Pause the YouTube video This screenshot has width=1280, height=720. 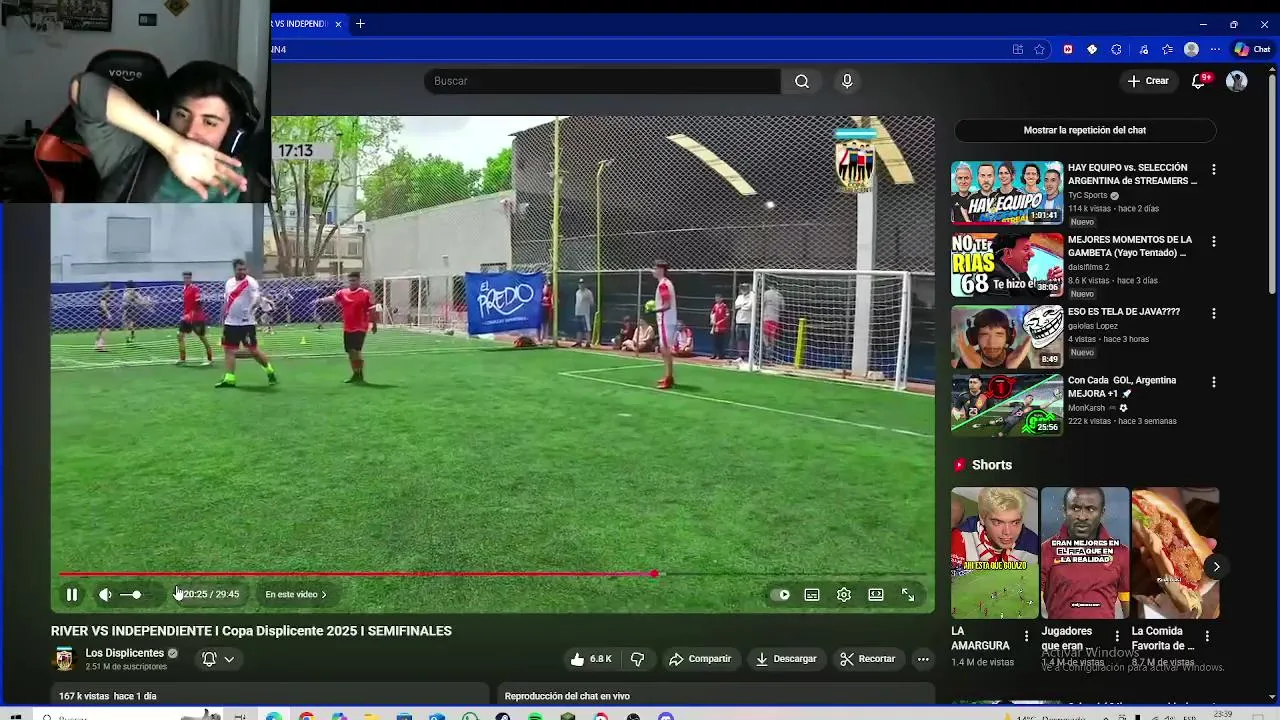[x=72, y=594]
